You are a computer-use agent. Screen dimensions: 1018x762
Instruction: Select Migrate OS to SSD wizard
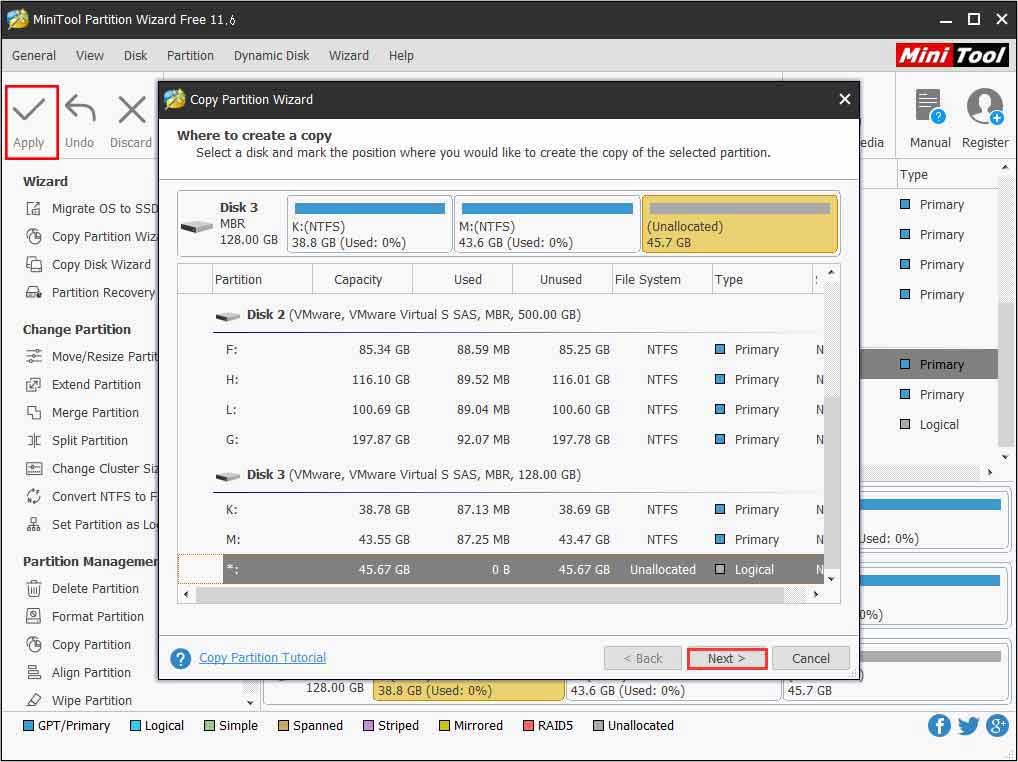[x=92, y=208]
